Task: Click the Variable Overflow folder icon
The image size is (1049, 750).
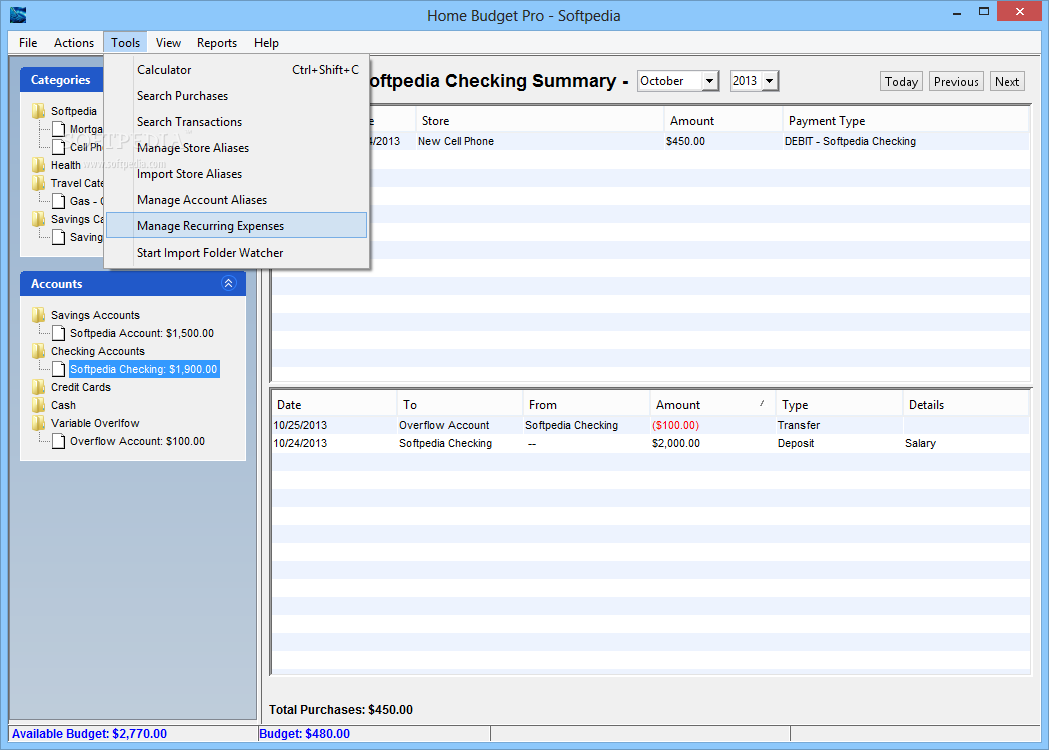Action: click(x=38, y=423)
